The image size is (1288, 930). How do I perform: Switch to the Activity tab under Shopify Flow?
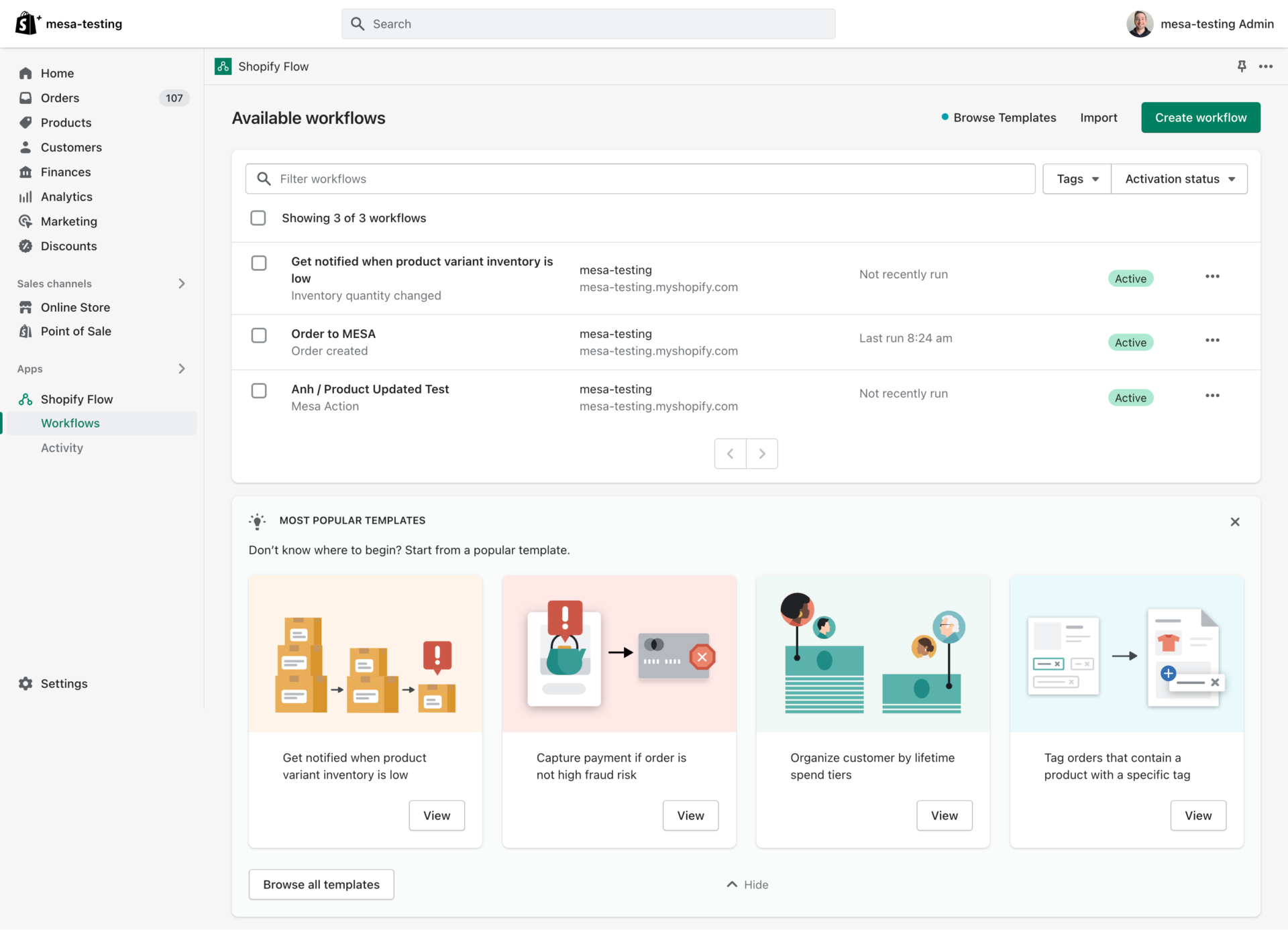tap(62, 448)
